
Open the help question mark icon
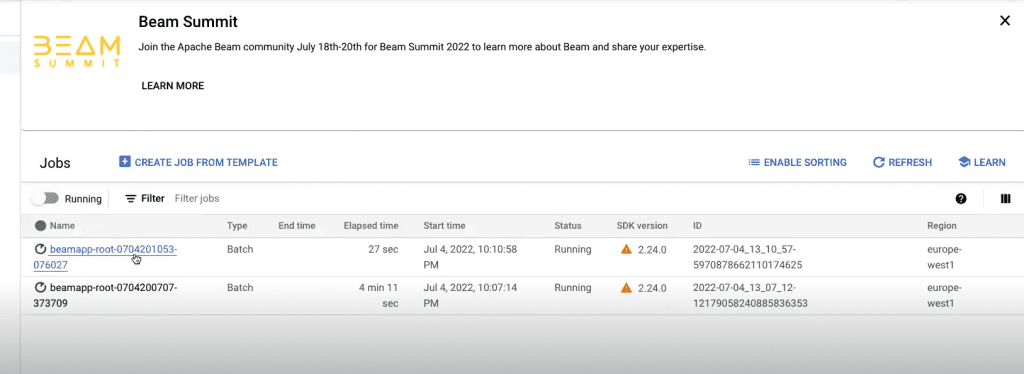click(961, 198)
